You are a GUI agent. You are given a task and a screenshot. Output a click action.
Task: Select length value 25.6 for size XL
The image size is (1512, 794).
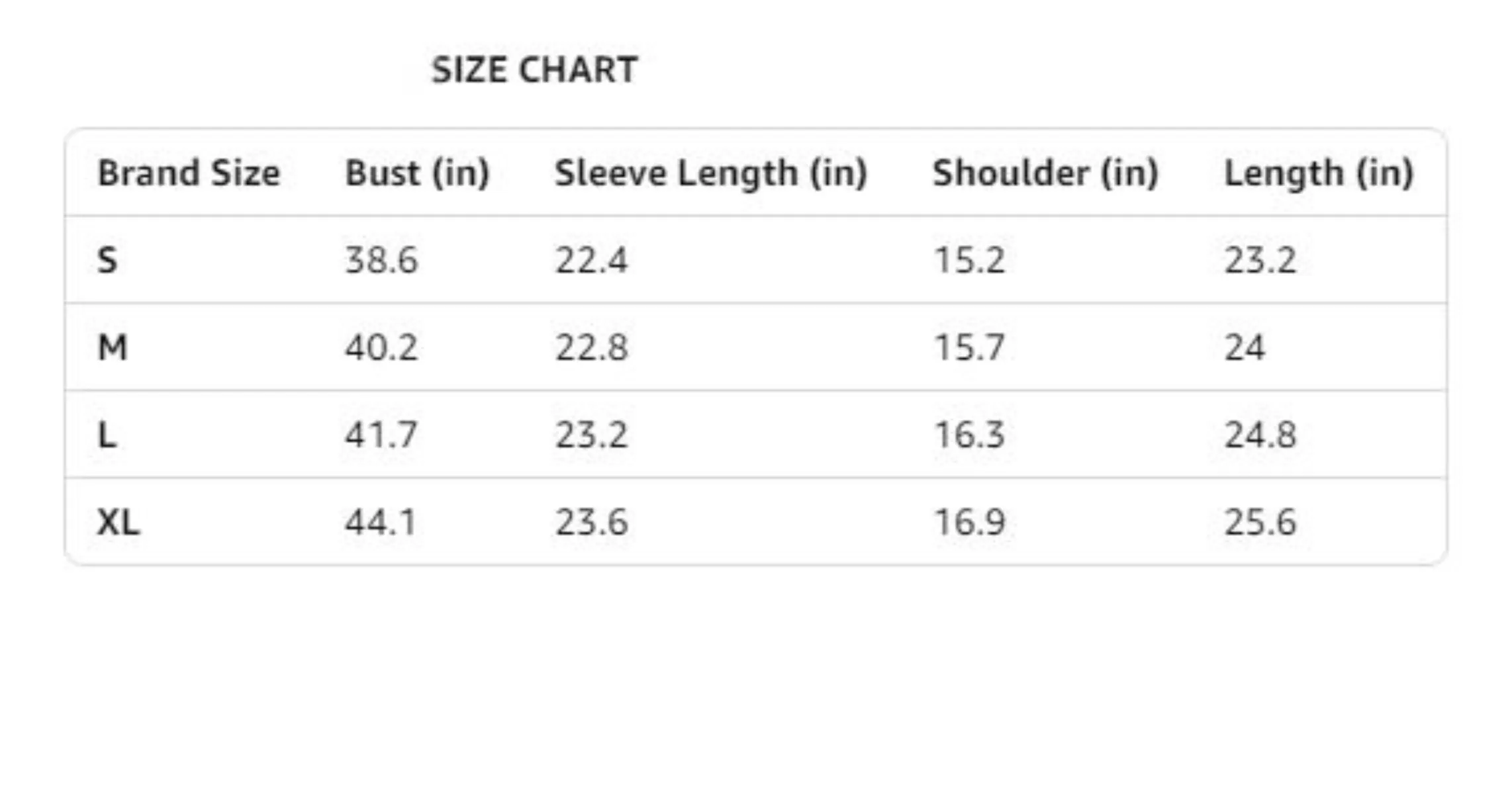1260,523
